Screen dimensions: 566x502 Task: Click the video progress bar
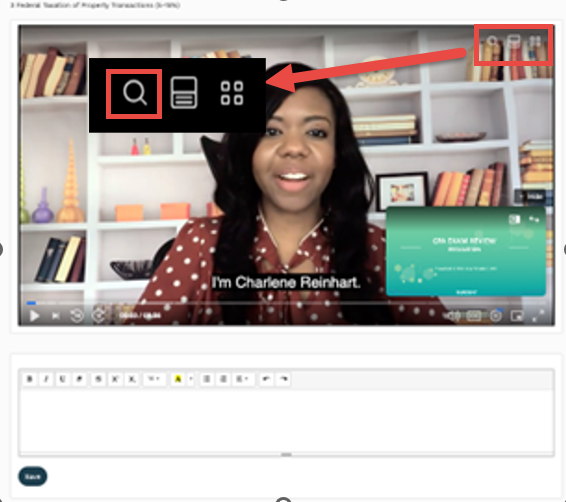point(286,303)
